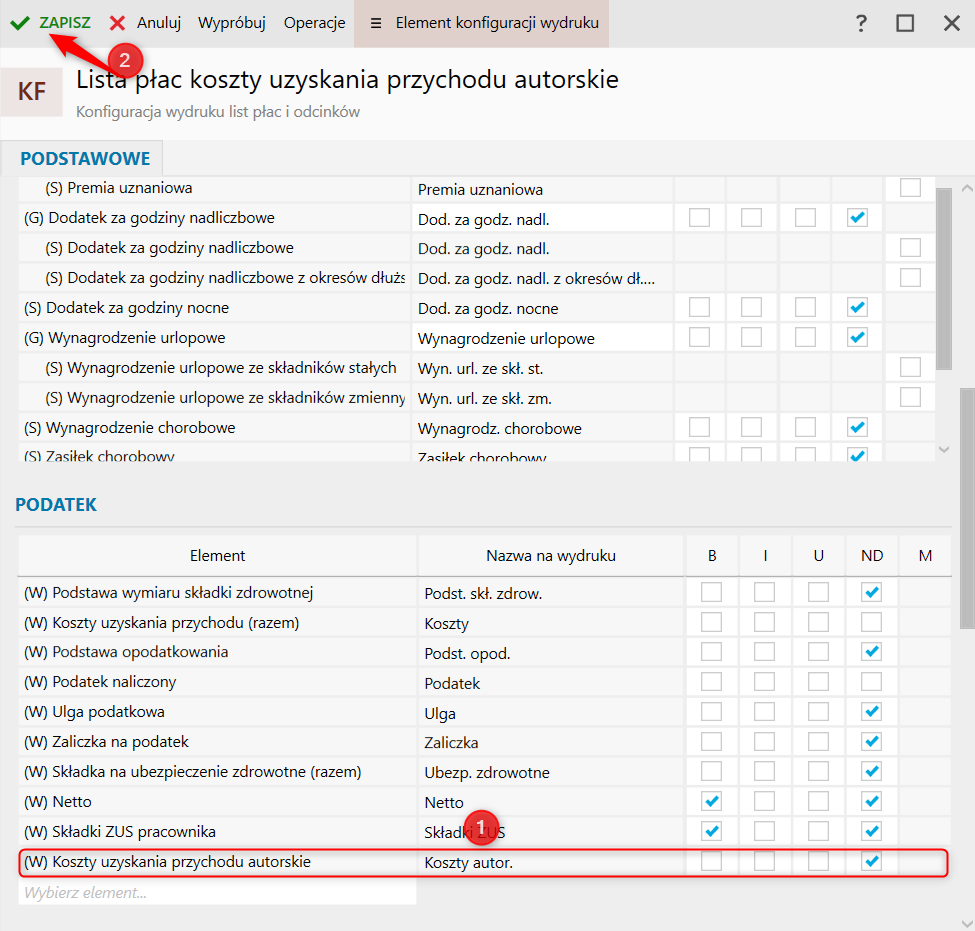Toggle M checkbox for Wynagrodzenie urlopowe ze składników zmiennych
This screenshot has width=975, height=931.
[910, 397]
